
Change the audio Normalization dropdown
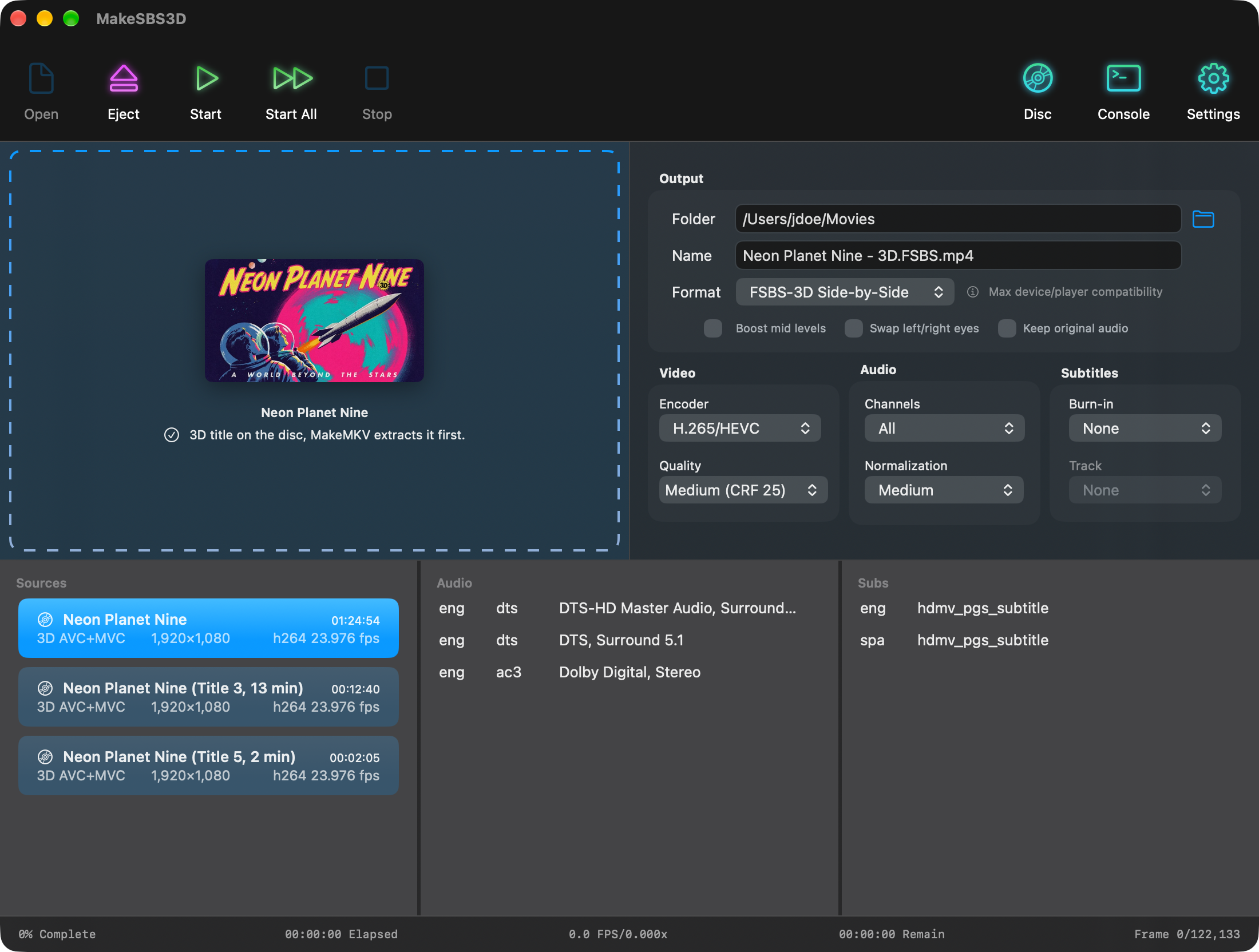point(944,490)
